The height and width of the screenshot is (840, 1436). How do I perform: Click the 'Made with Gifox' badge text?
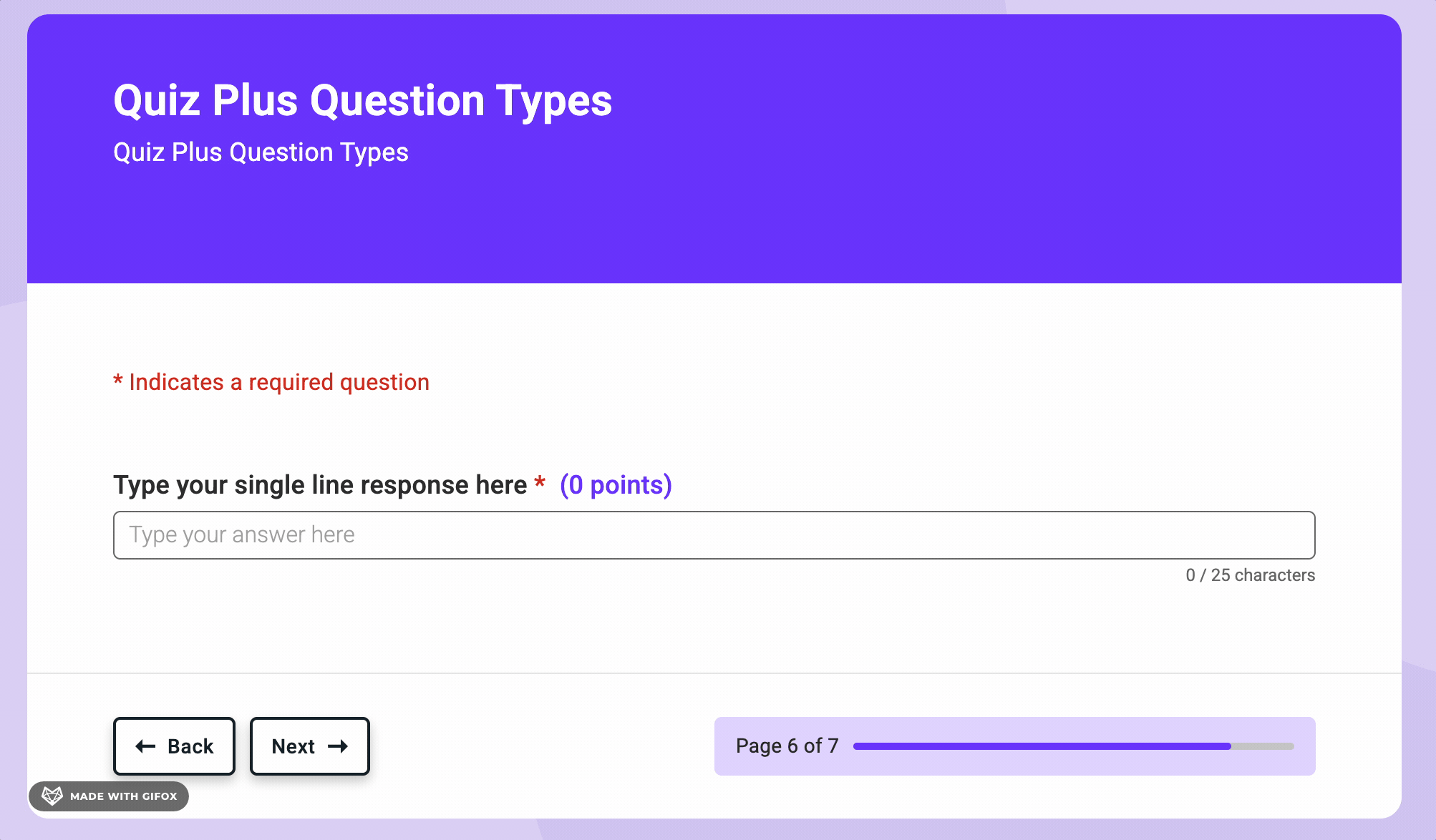[x=124, y=796]
